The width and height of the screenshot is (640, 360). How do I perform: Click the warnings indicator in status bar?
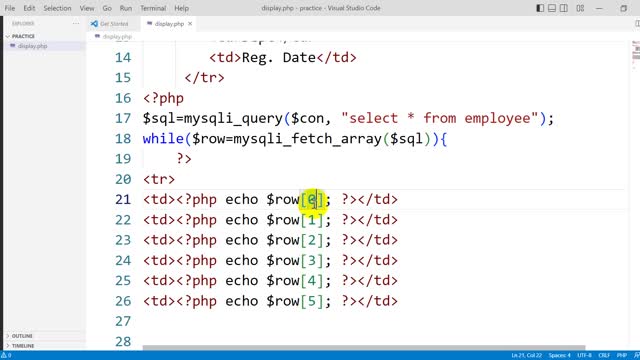coord(6,356)
